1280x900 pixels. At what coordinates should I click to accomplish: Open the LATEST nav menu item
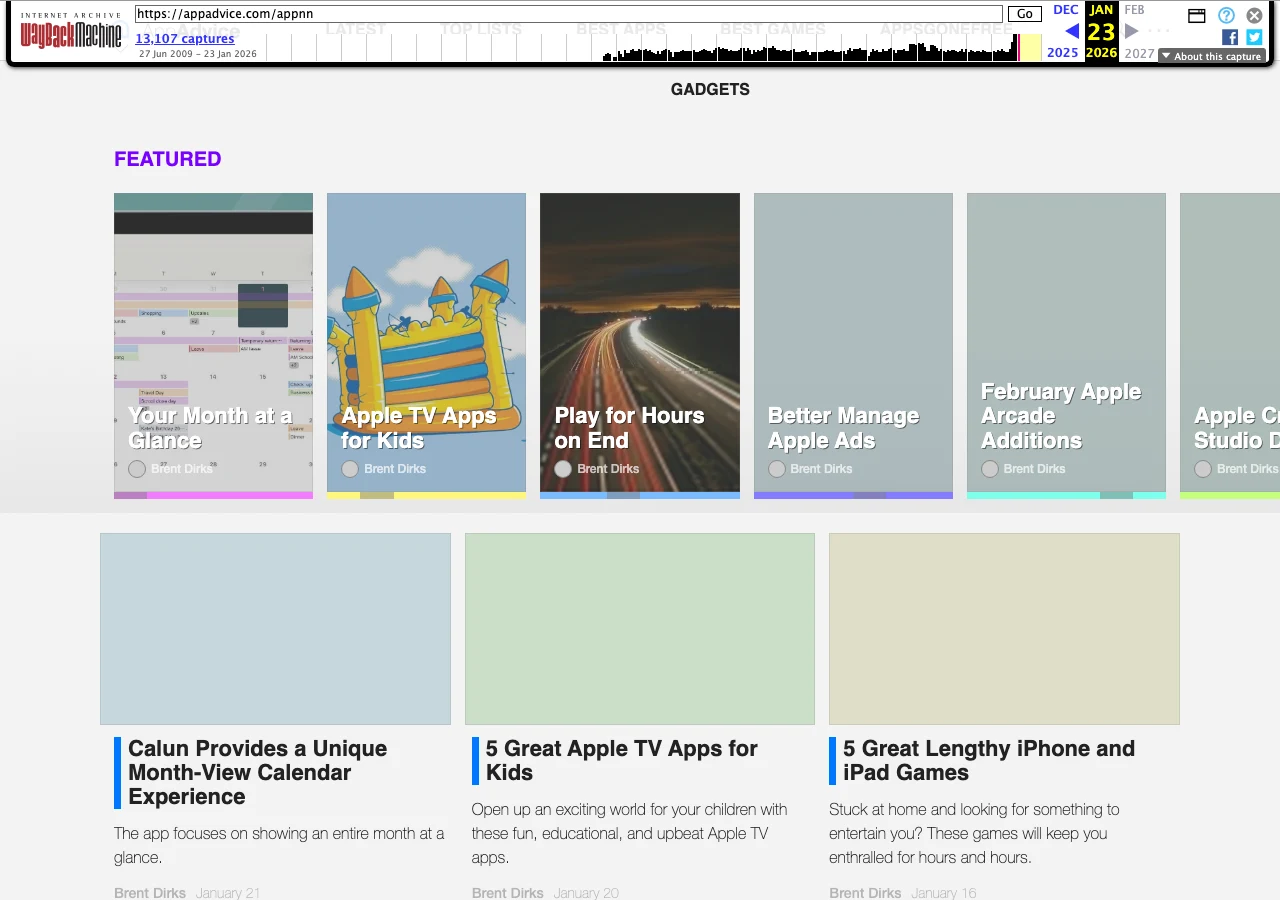pos(356,29)
